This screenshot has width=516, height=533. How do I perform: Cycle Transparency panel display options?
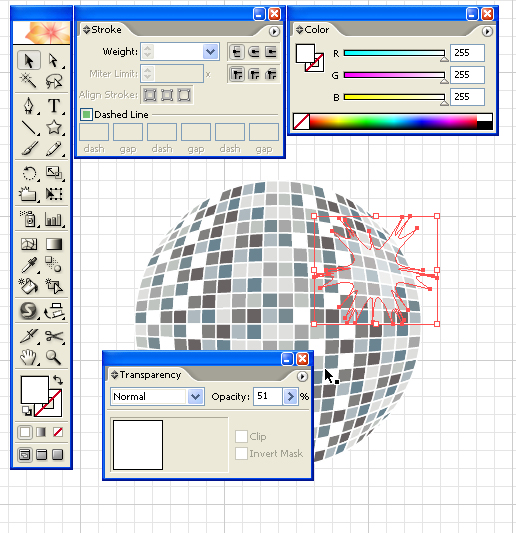114,375
